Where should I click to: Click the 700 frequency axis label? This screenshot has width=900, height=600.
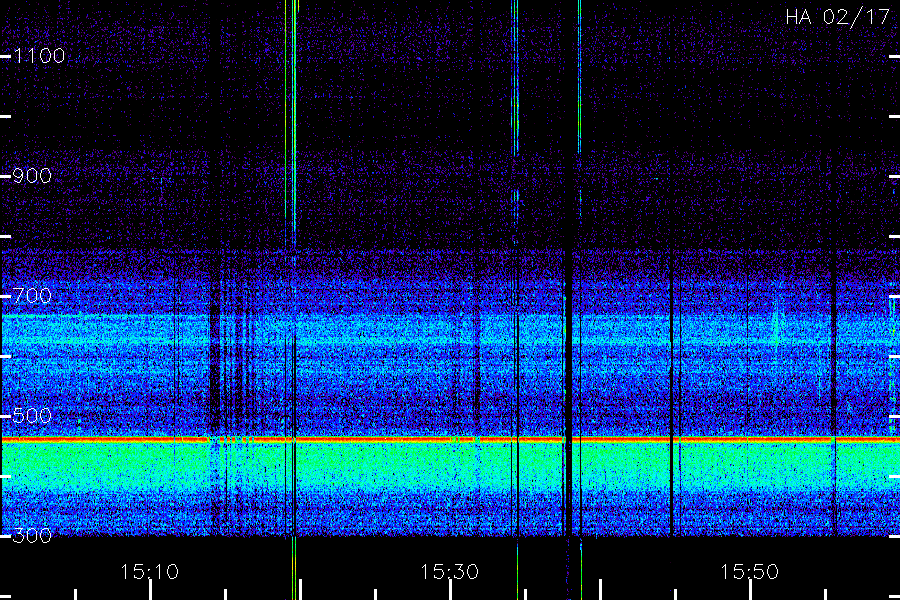(32, 296)
